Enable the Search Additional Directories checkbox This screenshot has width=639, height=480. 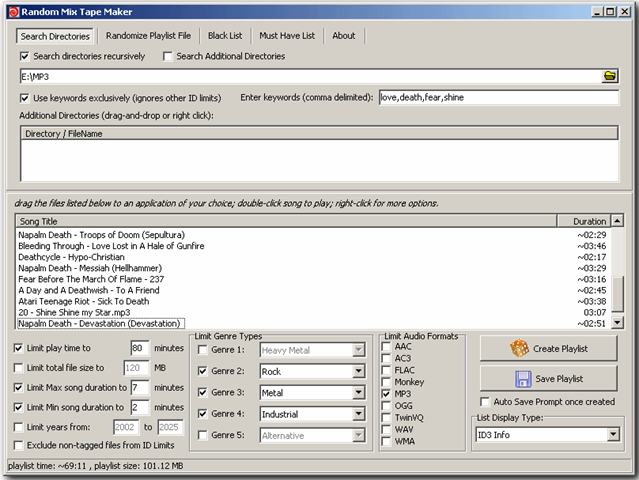pos(168,56)
